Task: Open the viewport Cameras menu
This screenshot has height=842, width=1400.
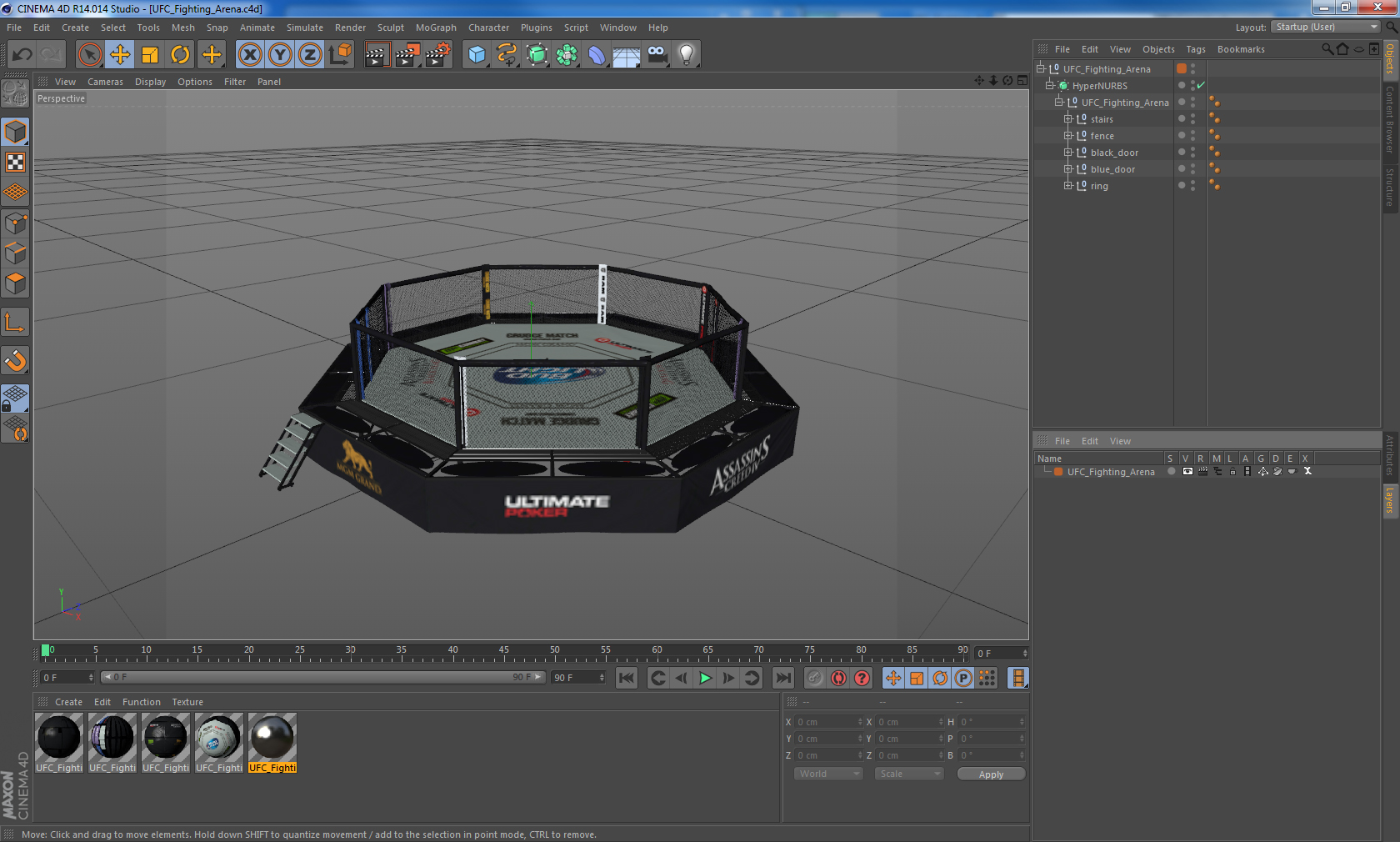Action: pos(105,82)
